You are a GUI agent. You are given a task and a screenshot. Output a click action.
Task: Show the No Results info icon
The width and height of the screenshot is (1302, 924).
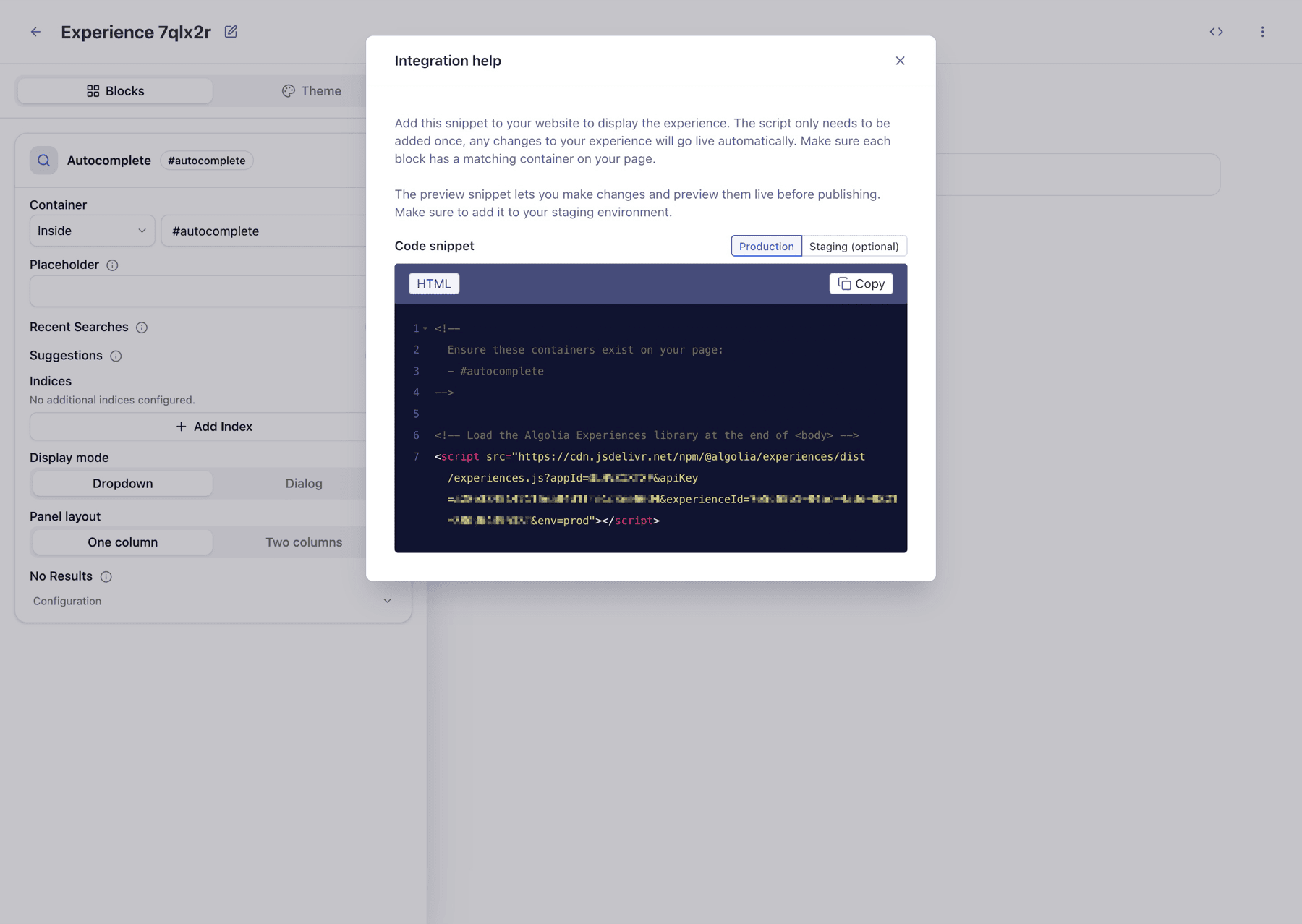click(x=106, y=577)
